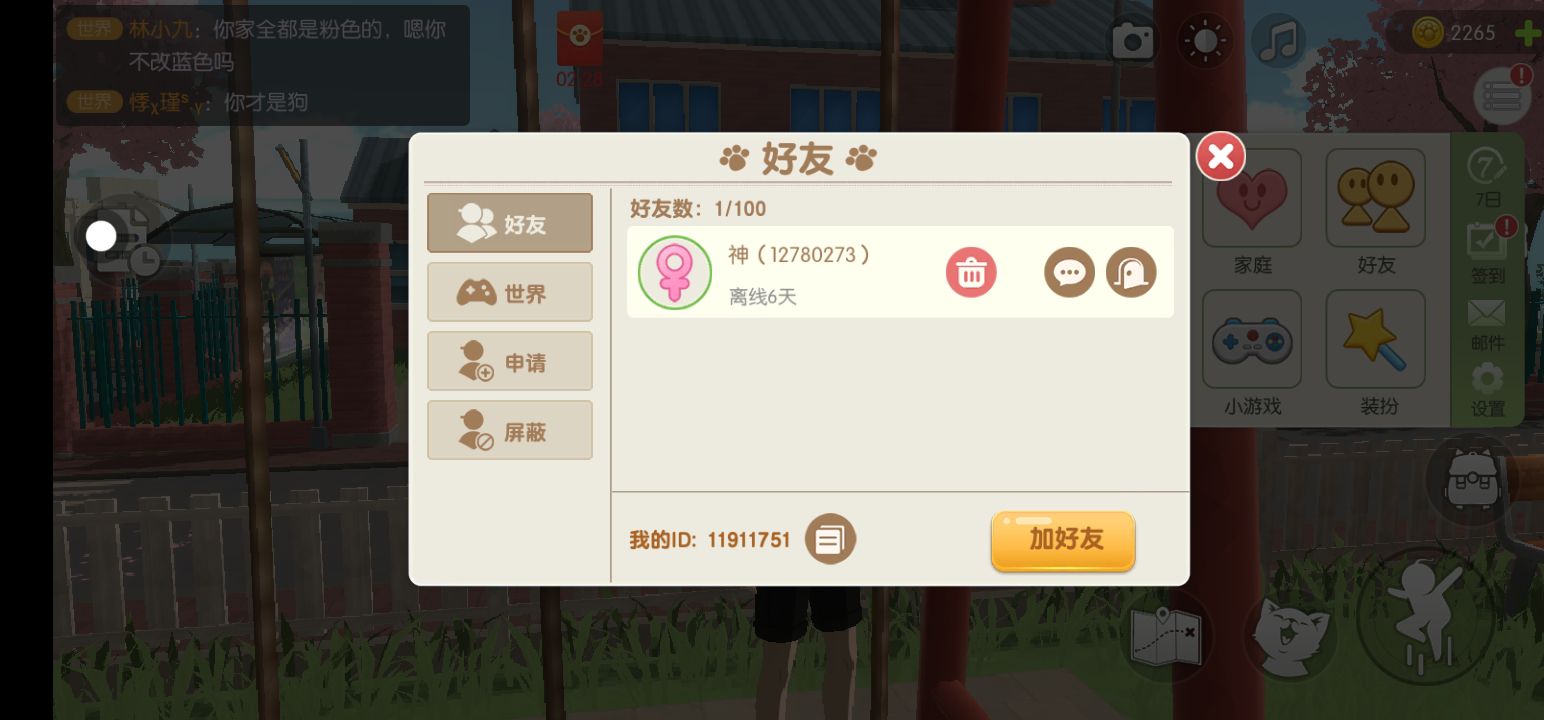The width and height of the screenshot is (1544, 720).
Task: Open chat with friend 神
Action: click(1069, 272)
